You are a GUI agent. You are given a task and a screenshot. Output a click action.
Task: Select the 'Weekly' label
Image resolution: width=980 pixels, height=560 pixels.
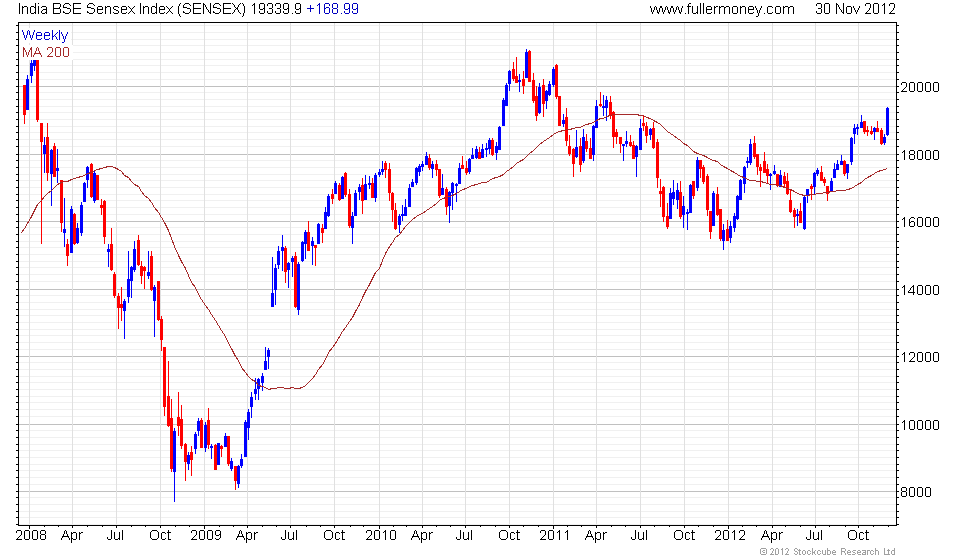[x=44, y=36]
